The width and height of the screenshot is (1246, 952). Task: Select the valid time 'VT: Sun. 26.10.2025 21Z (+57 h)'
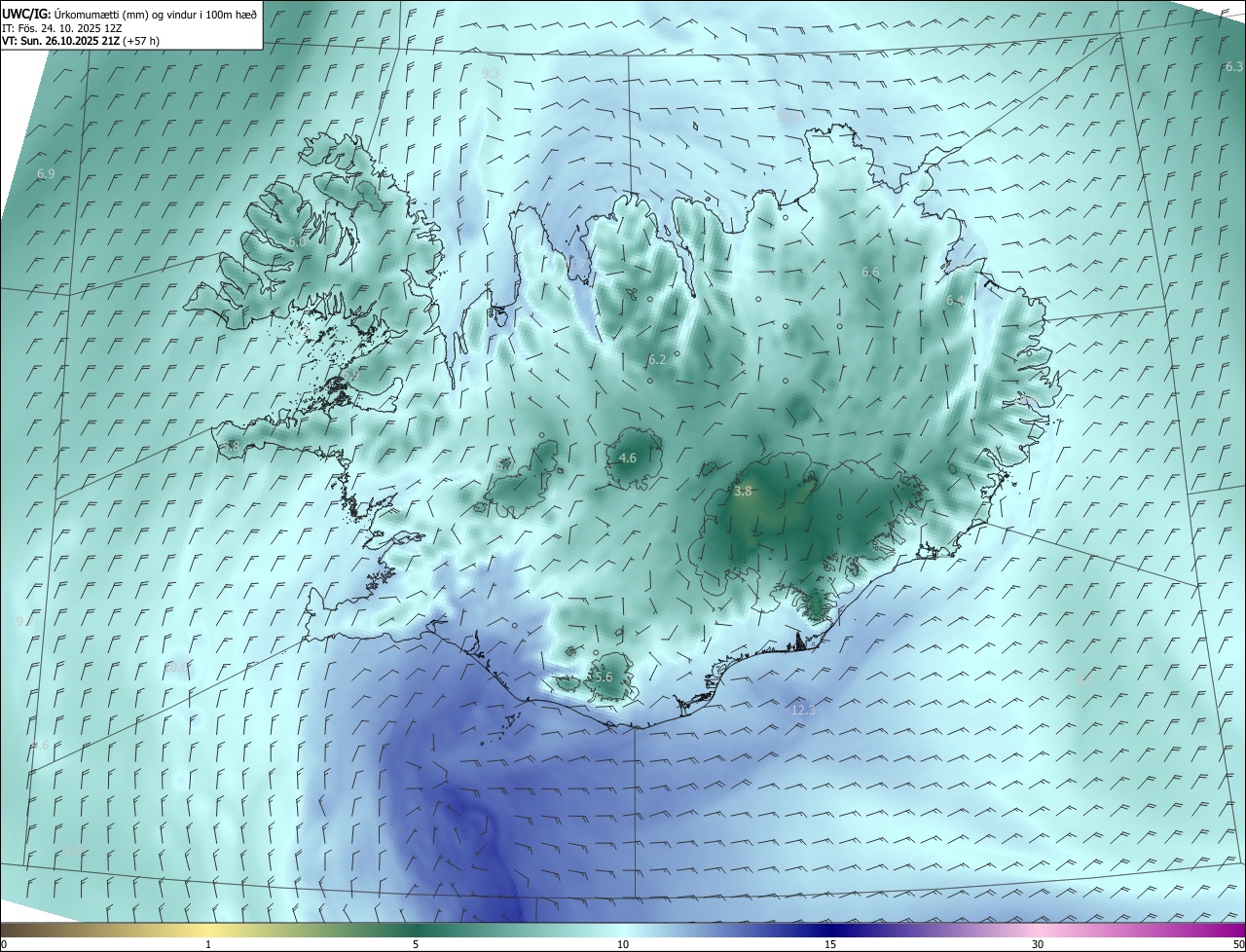click(x=81, y=41)
